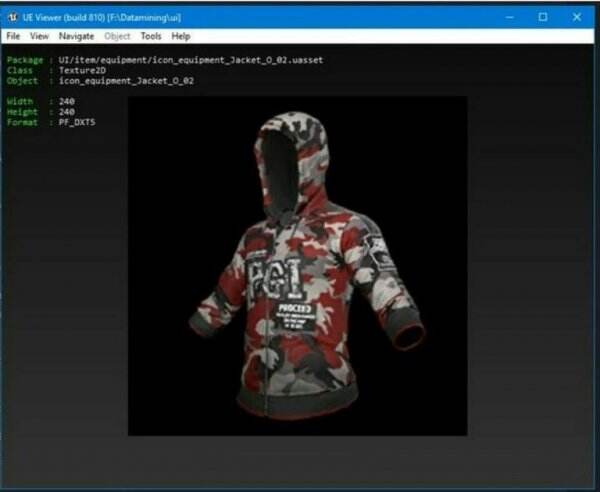Click the object name icon_equipment_Jacket_O_02
The image size is (600, 492).
(x=126, y=81)
